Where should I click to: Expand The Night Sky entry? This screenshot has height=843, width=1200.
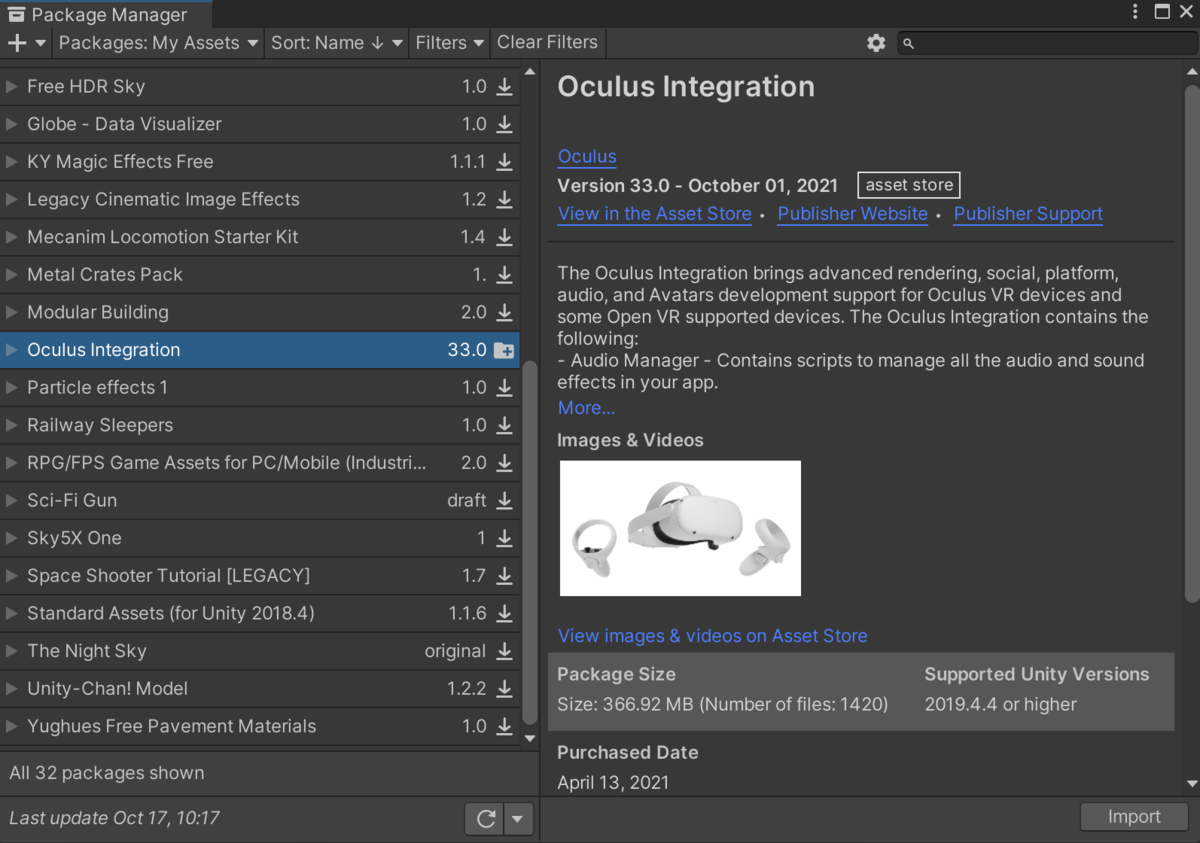point(12,651)
